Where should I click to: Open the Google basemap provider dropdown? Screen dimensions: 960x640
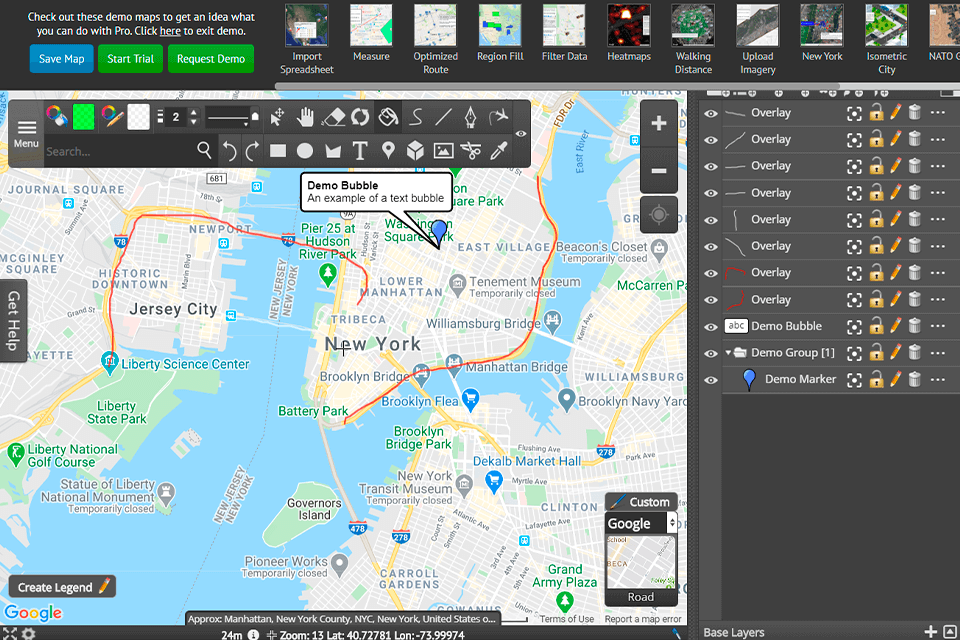(x=641, y=523)
